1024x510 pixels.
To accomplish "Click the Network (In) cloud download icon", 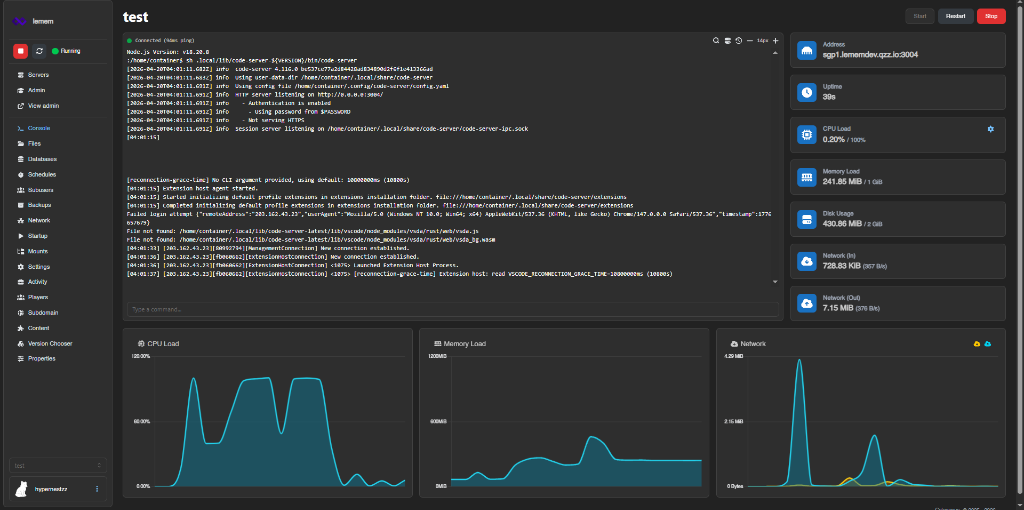I will pos(807,262).
